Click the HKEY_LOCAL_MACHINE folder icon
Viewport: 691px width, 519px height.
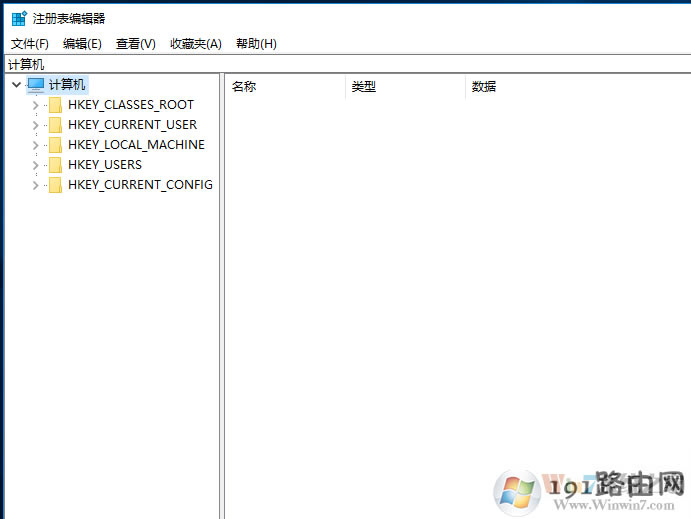[x=55, y=145]
